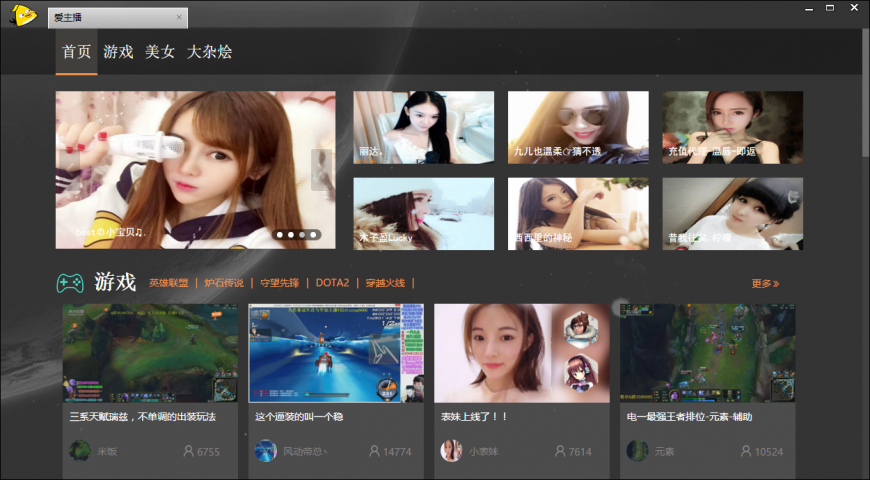Screen dimensions: 870x480
Task: Open the 丽达 streamer thumbnail
Action: click(423, 127)
